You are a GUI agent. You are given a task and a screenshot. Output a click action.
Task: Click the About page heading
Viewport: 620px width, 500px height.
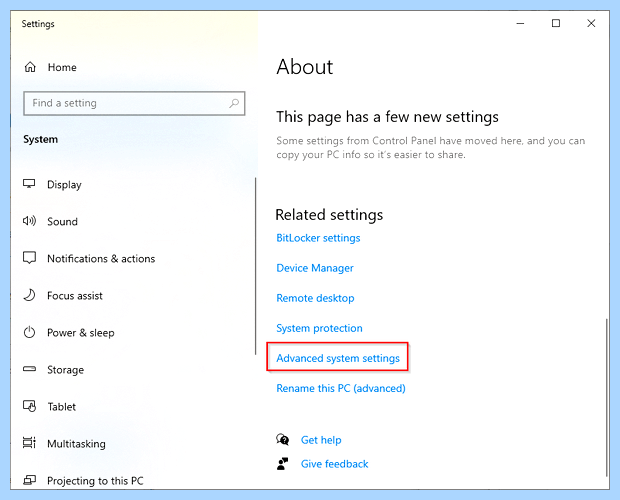[x=305, y=67]
